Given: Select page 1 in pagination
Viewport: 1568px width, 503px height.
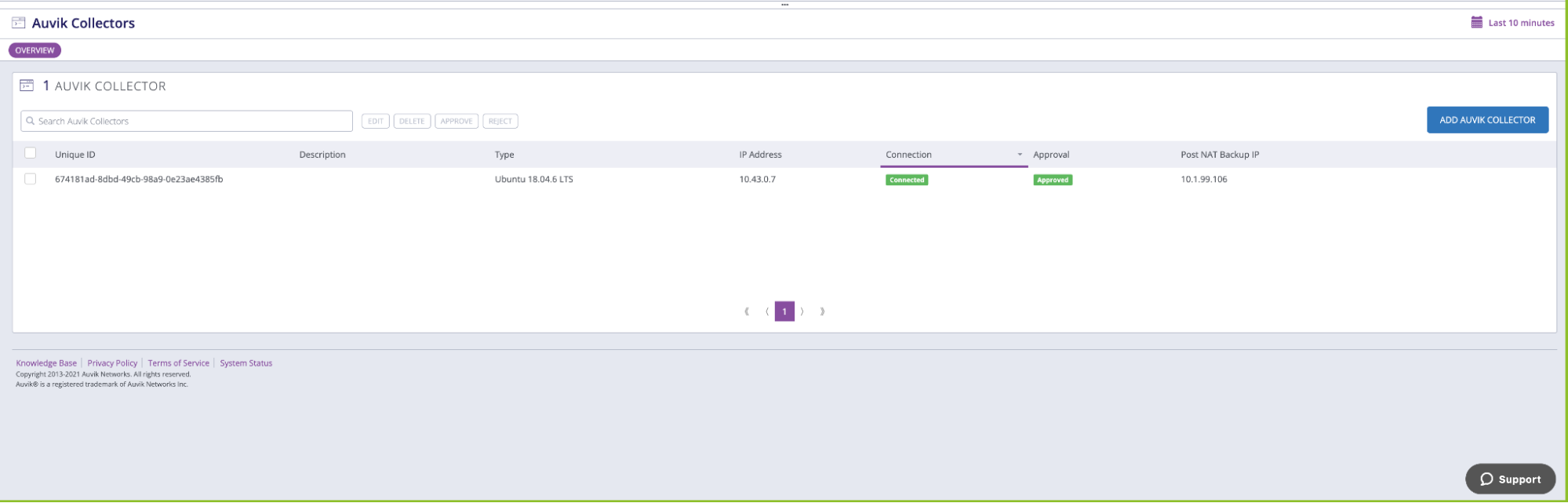Looking at the screenshot, I should point(784,312).
